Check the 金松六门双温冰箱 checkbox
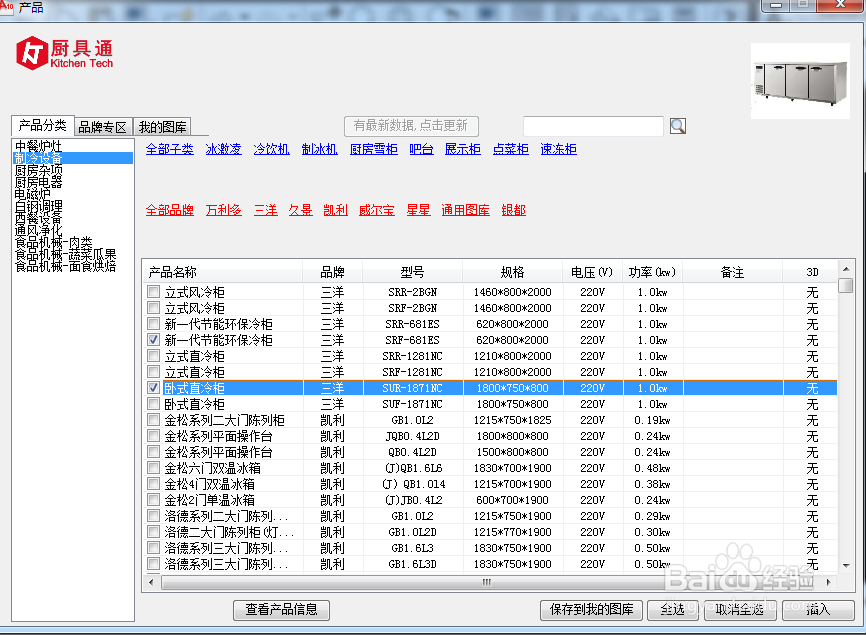Screen dimensions: 866x635 click(154, 468)
